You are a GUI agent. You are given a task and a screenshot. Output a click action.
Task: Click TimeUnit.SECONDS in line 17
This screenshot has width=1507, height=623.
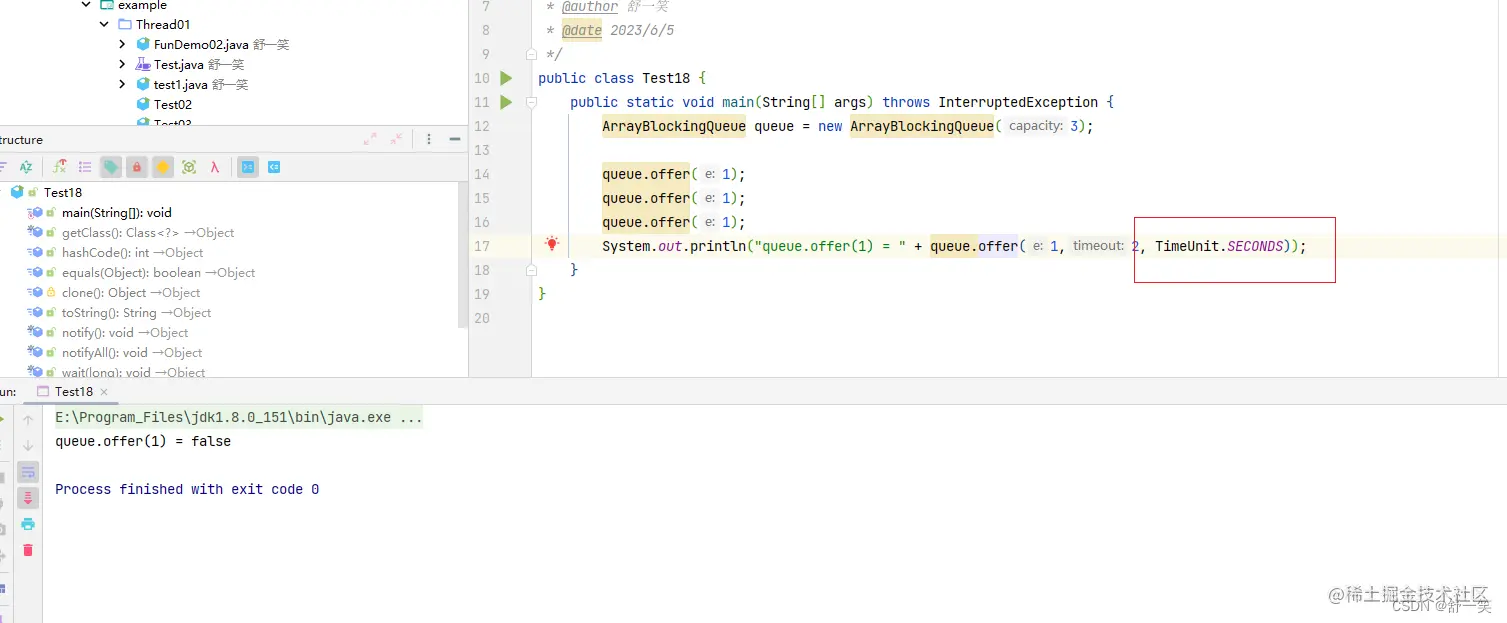pyautogui.click(x=1219, y=246)
